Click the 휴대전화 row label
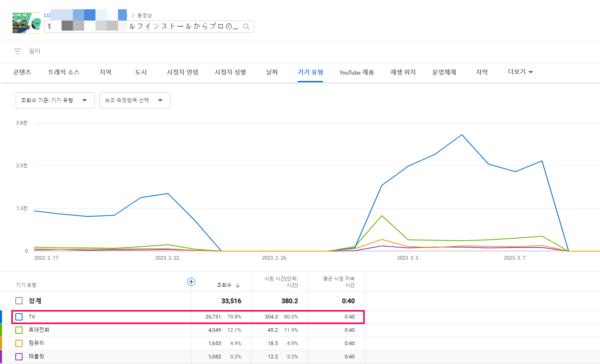Viewport: 600px width, 364px height. point(39,330)
